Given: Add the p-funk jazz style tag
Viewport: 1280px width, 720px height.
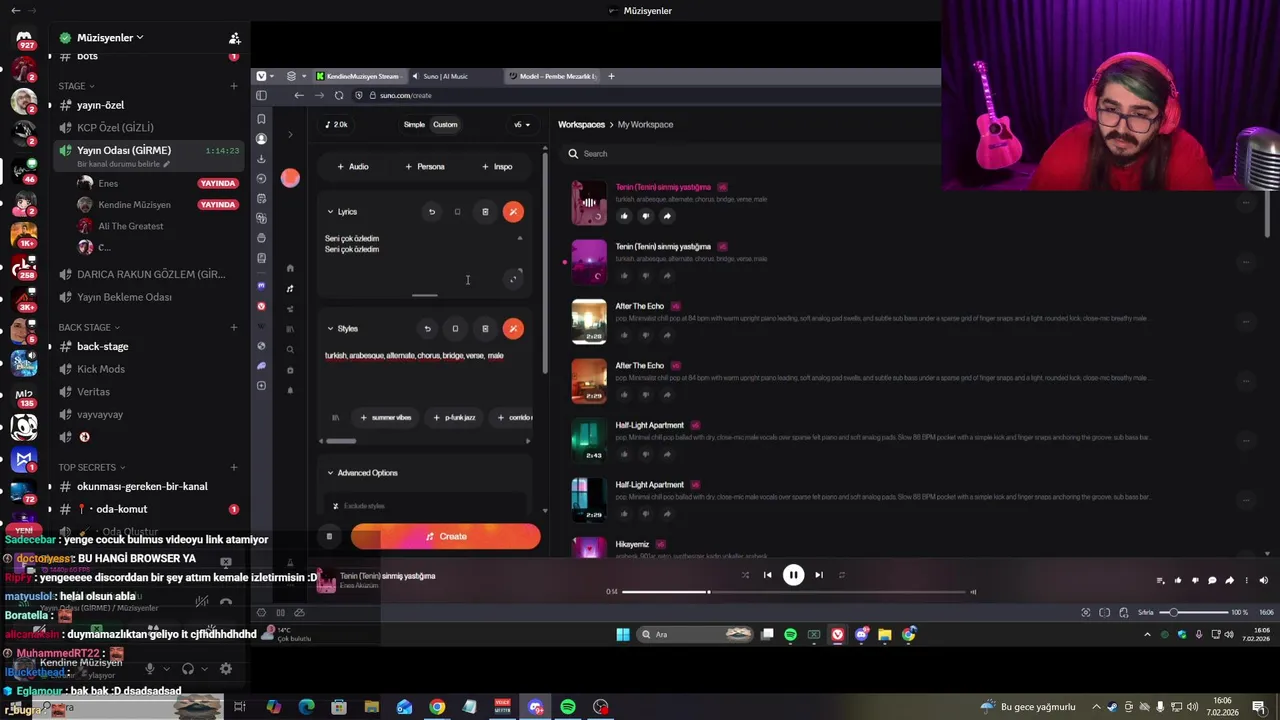Looking at the screenshot, I should (x=455, y=418).
